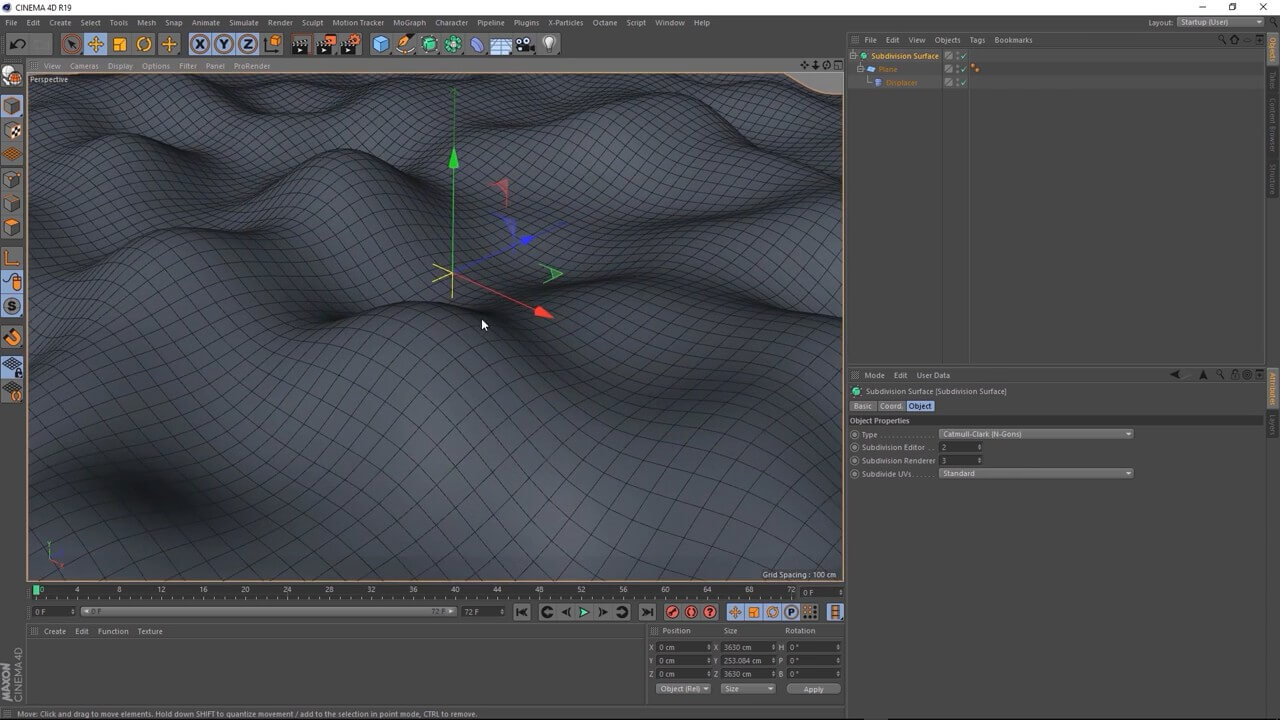This screenshot has height=720, width=1280.
Task: Toggle the X-axis lock button
Action: [200, 44]
